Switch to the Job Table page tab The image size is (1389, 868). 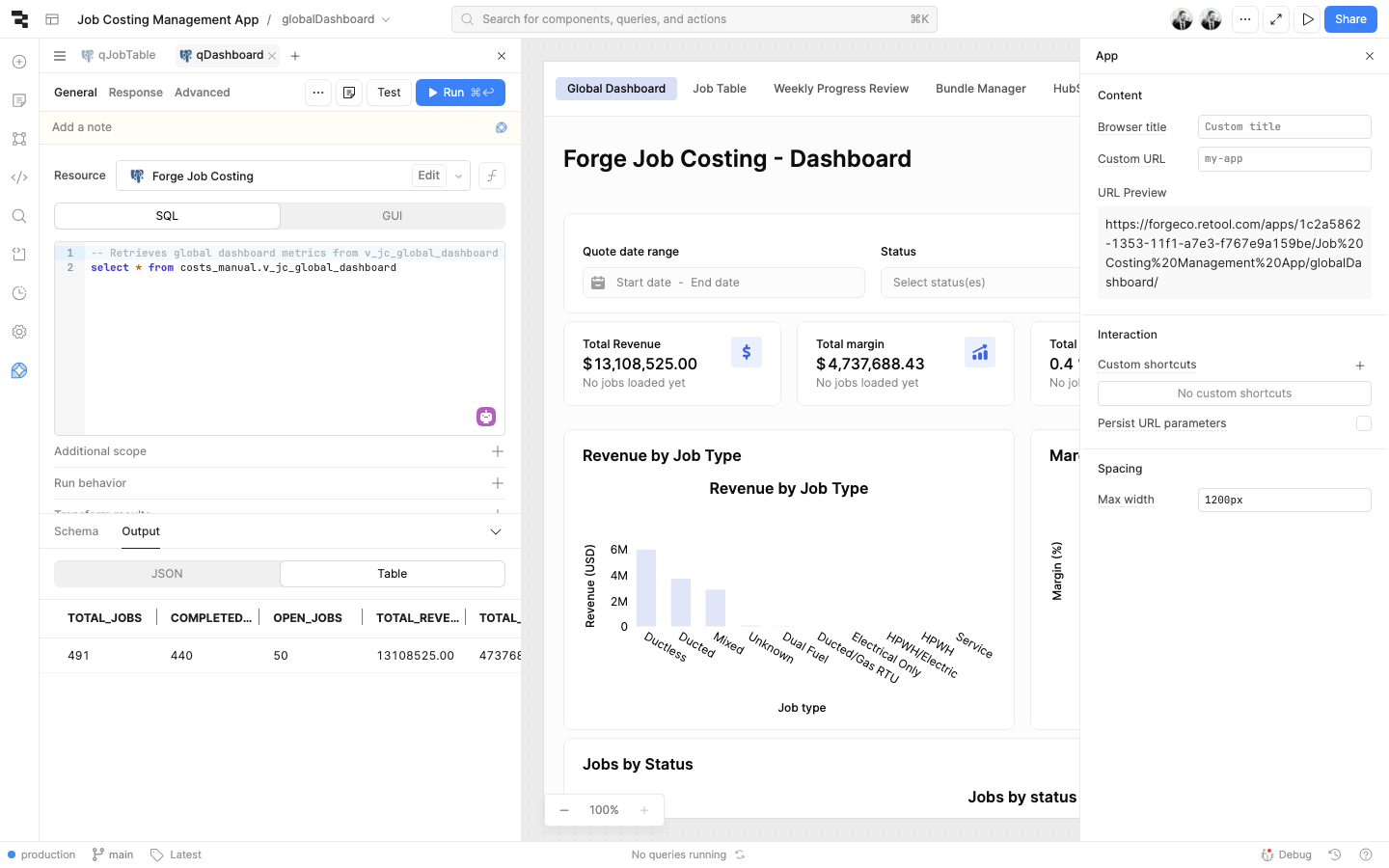(x=720, y=89)
